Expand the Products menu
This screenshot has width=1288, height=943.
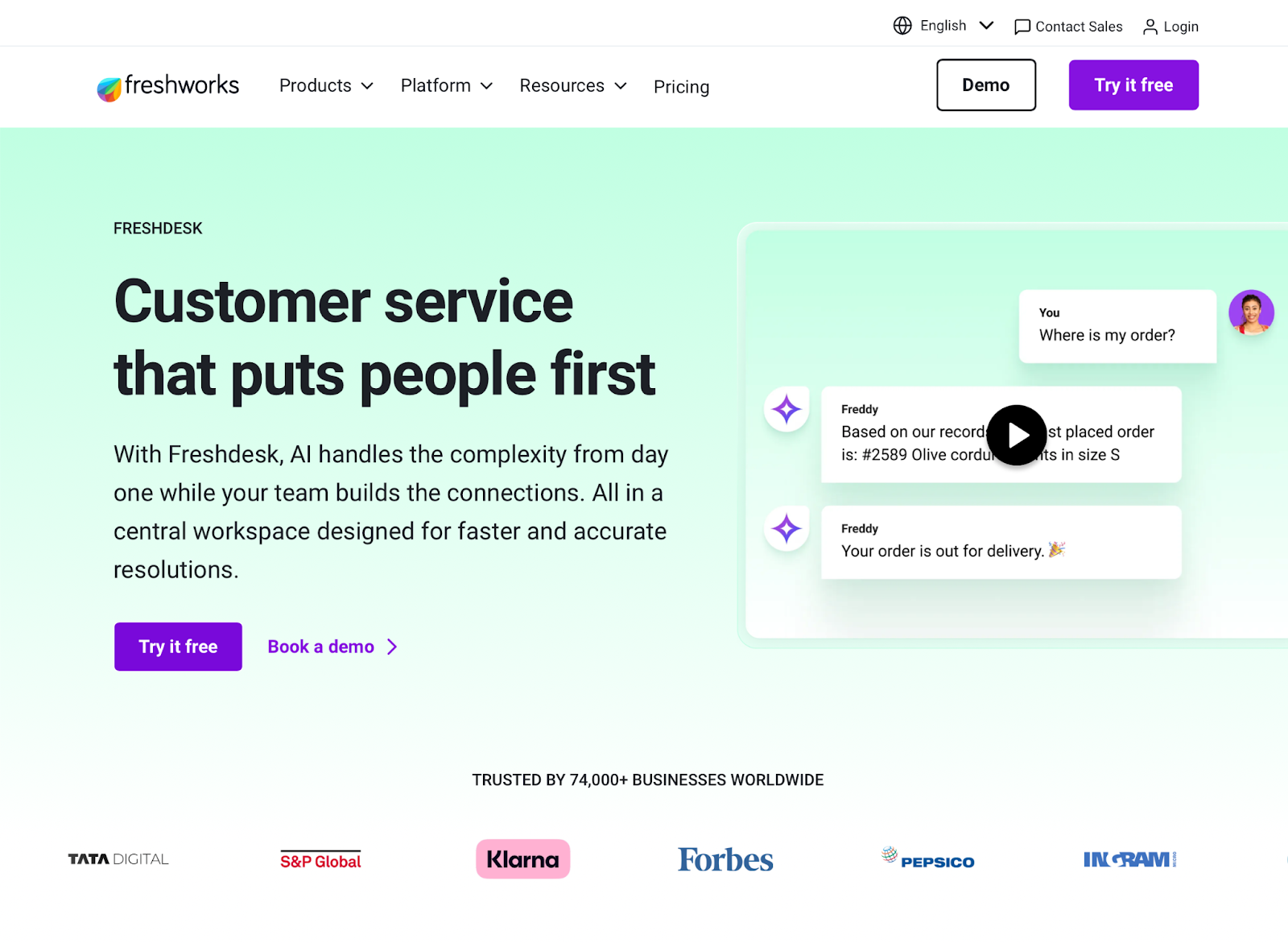click(x=326, y=86)
